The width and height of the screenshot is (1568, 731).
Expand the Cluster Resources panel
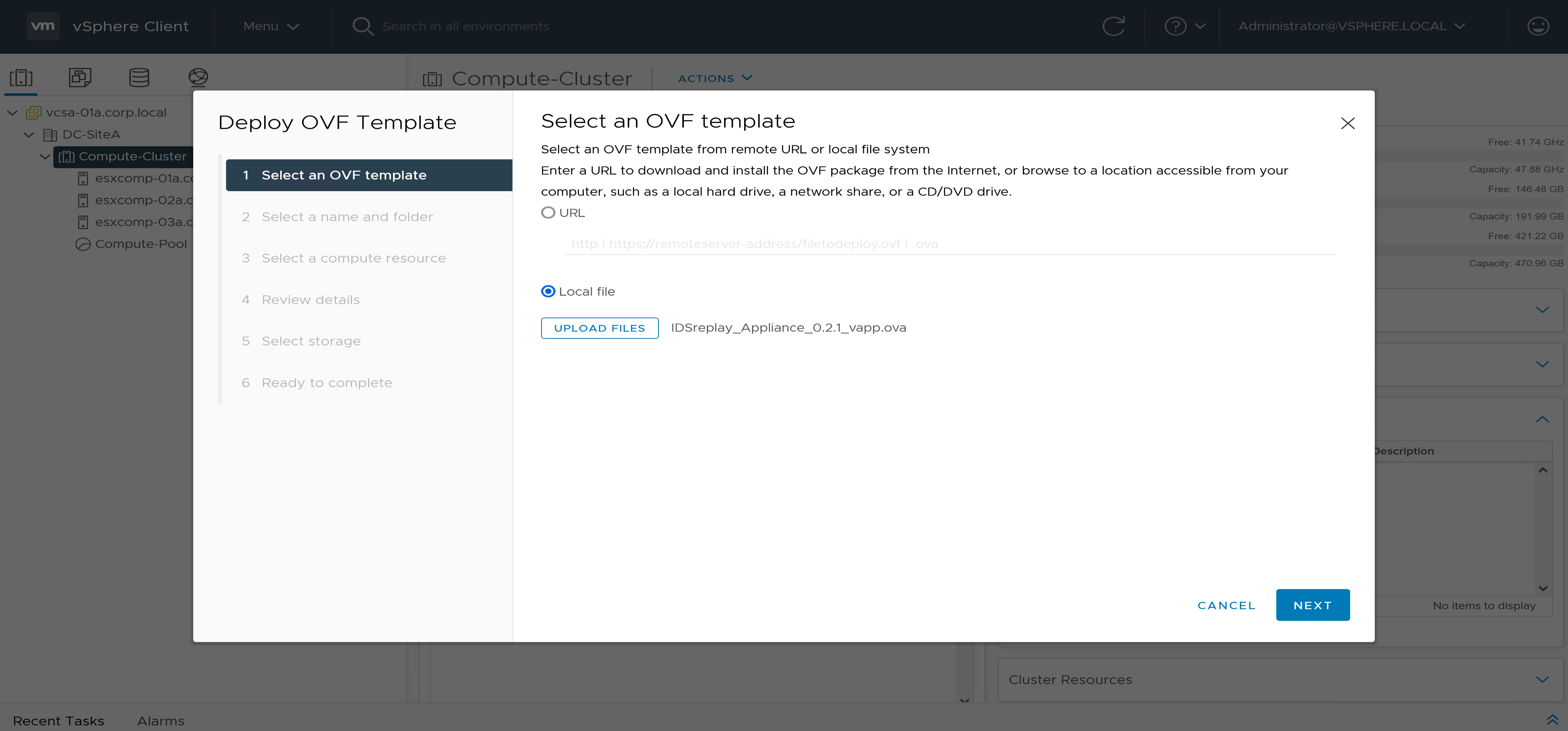pos(1542,679)
